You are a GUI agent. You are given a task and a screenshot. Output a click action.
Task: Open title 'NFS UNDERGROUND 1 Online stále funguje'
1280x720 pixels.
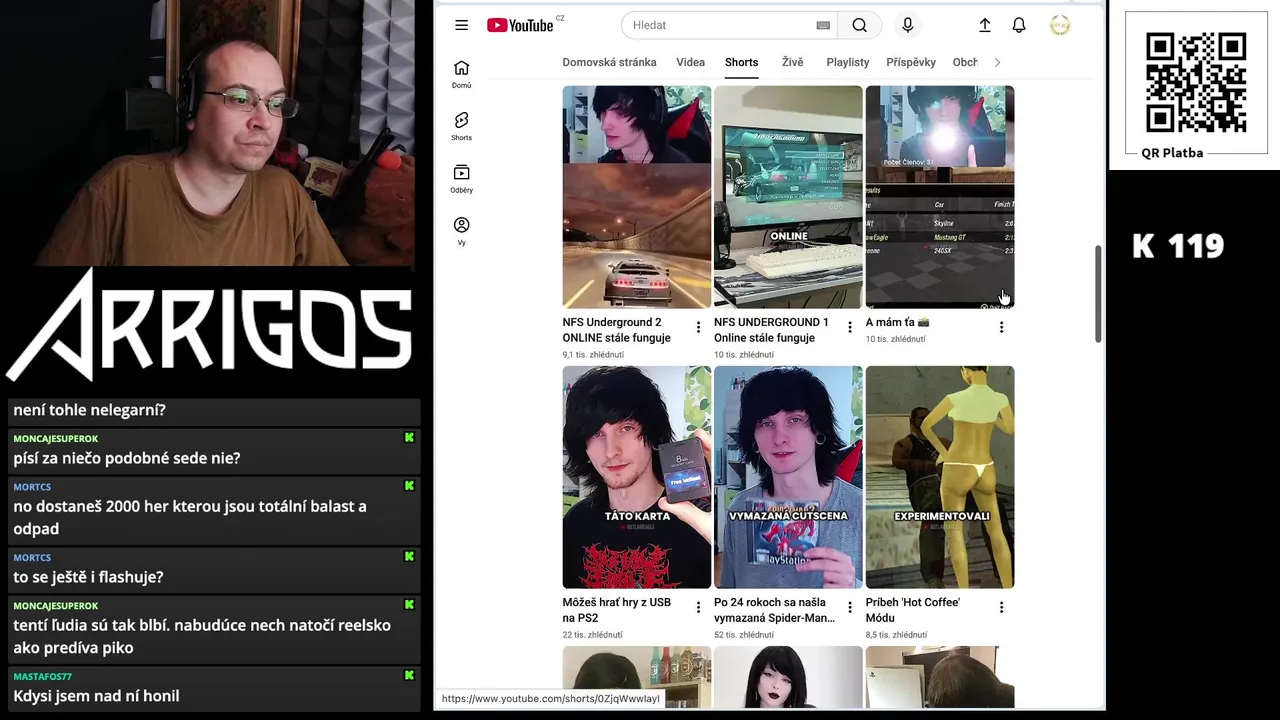(x=771, y=330)
